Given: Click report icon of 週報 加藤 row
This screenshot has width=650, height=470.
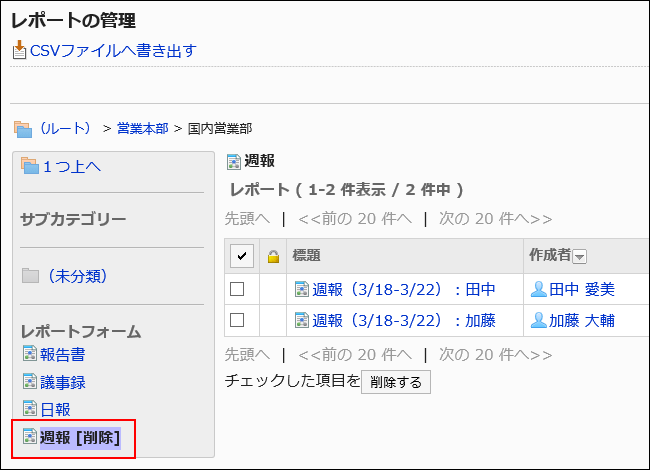Looking at the screenshot, I should 302,320.
